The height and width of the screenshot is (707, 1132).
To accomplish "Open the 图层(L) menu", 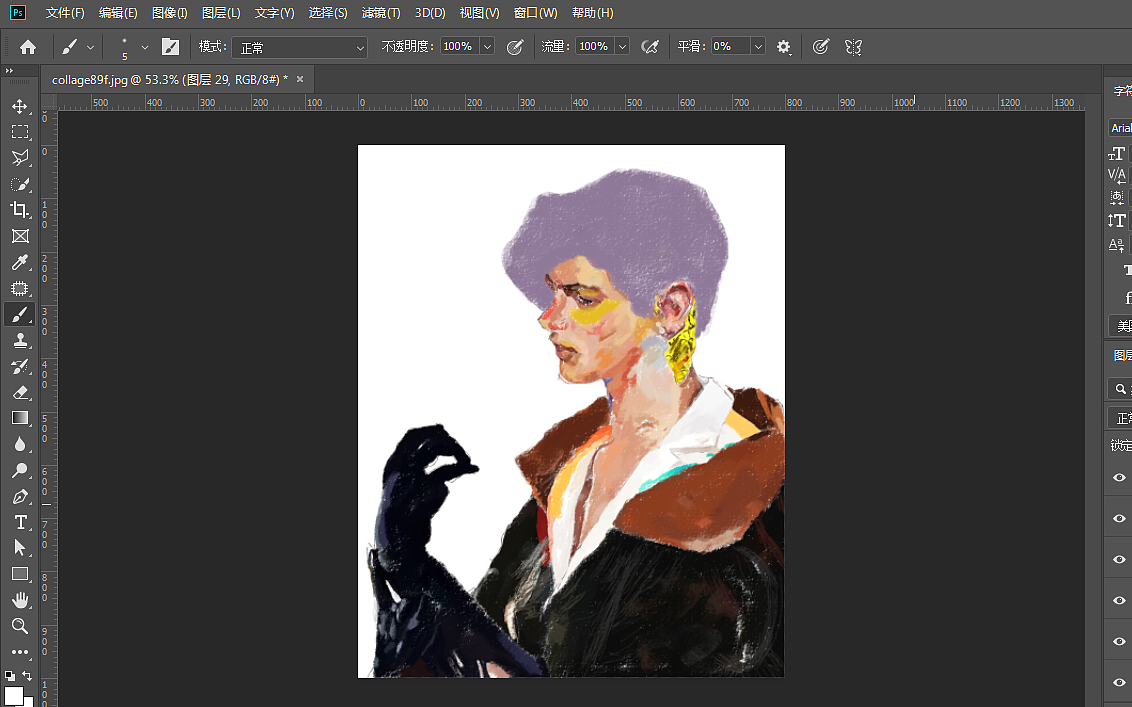I will click(221, 13).
